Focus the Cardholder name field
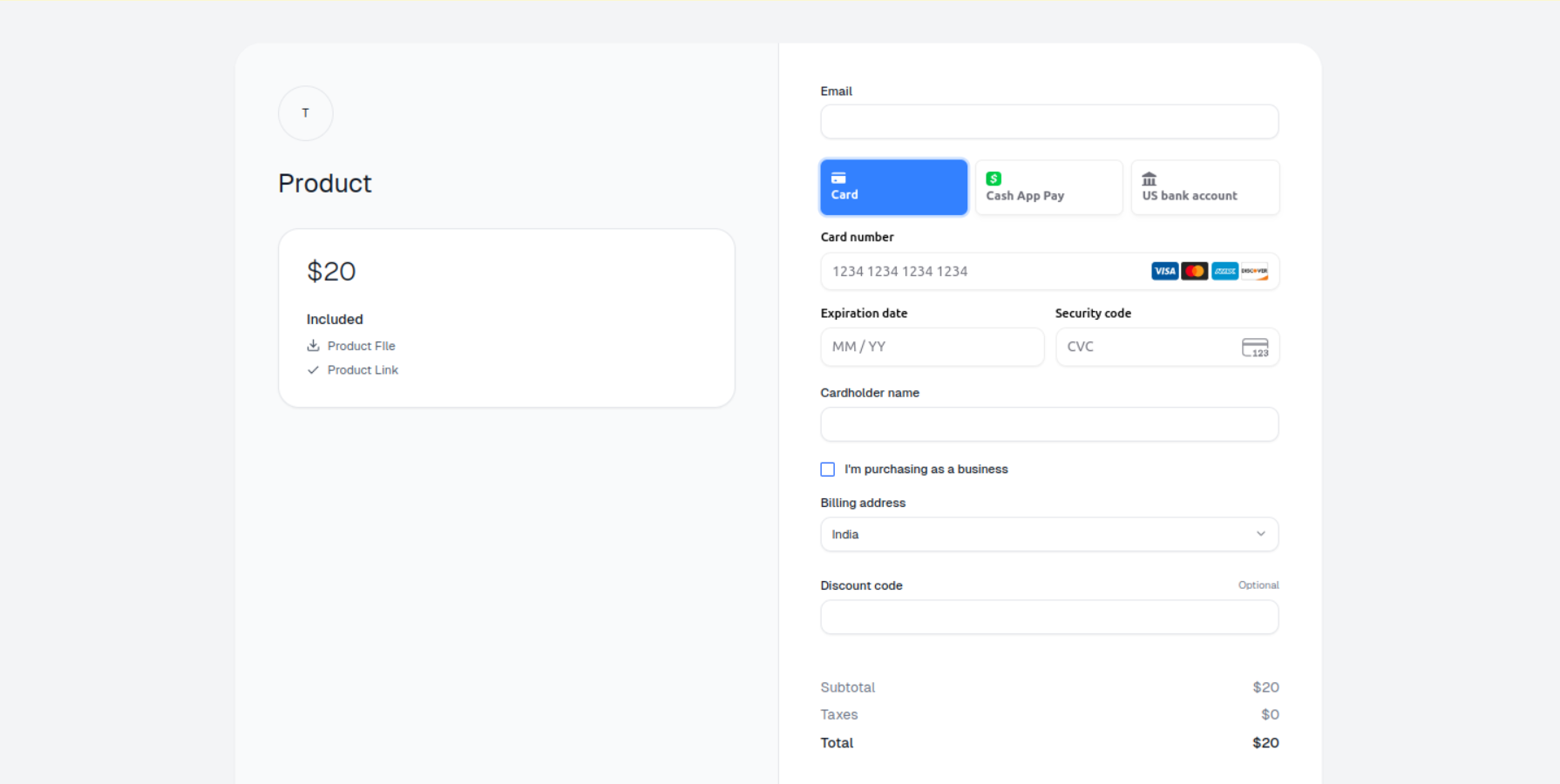Image resolution: width=1560 pixels, height=784 pixels. tap(1049, 424)
